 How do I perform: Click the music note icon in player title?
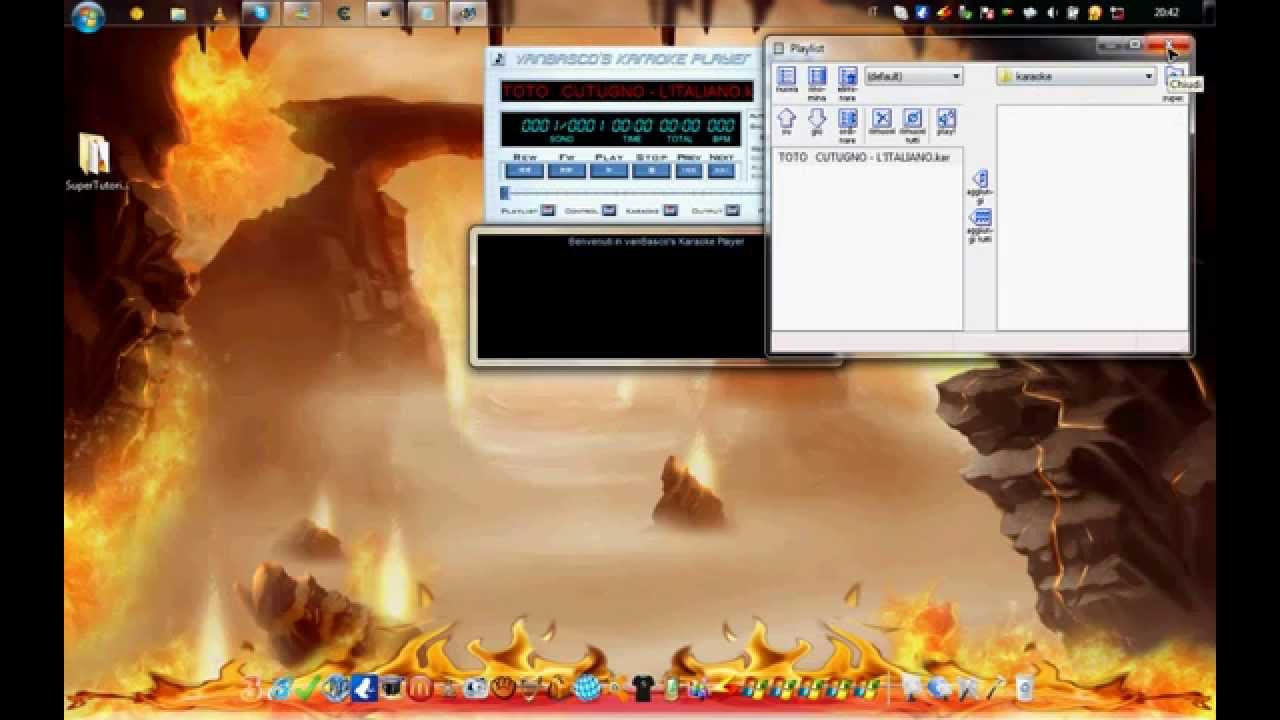pos(500,59)
